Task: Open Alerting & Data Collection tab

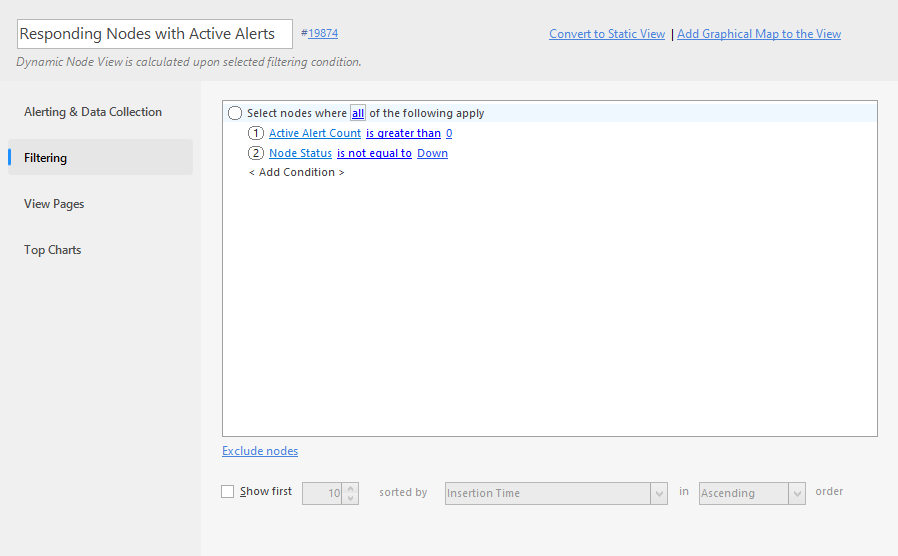Action: [93, 112]
